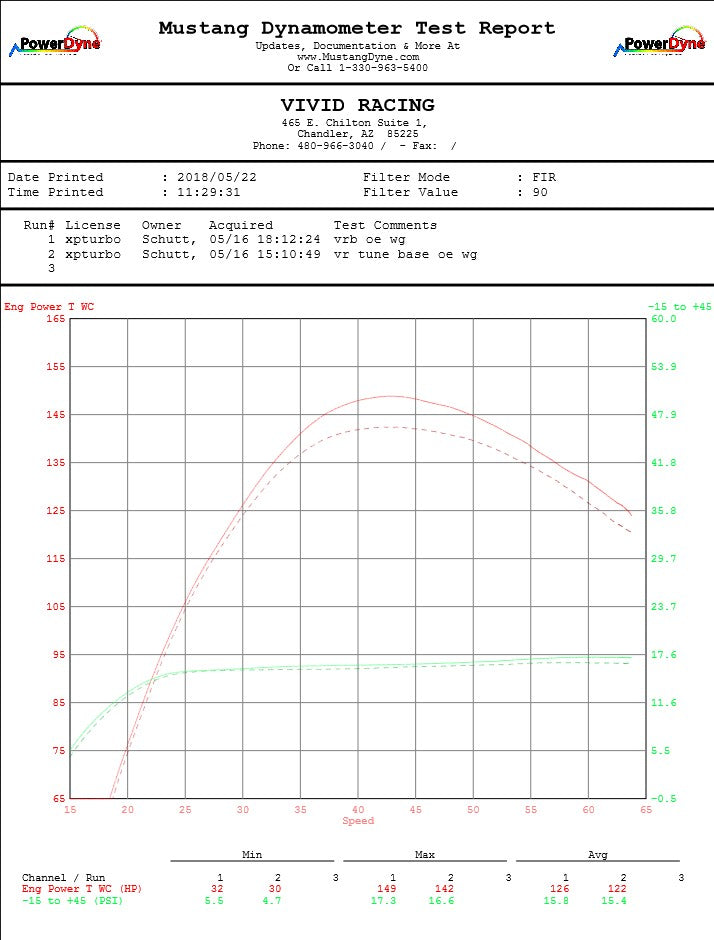Click the 'Speed' x-axis label
Screen dimensions: 714x940
pos(358,821)
